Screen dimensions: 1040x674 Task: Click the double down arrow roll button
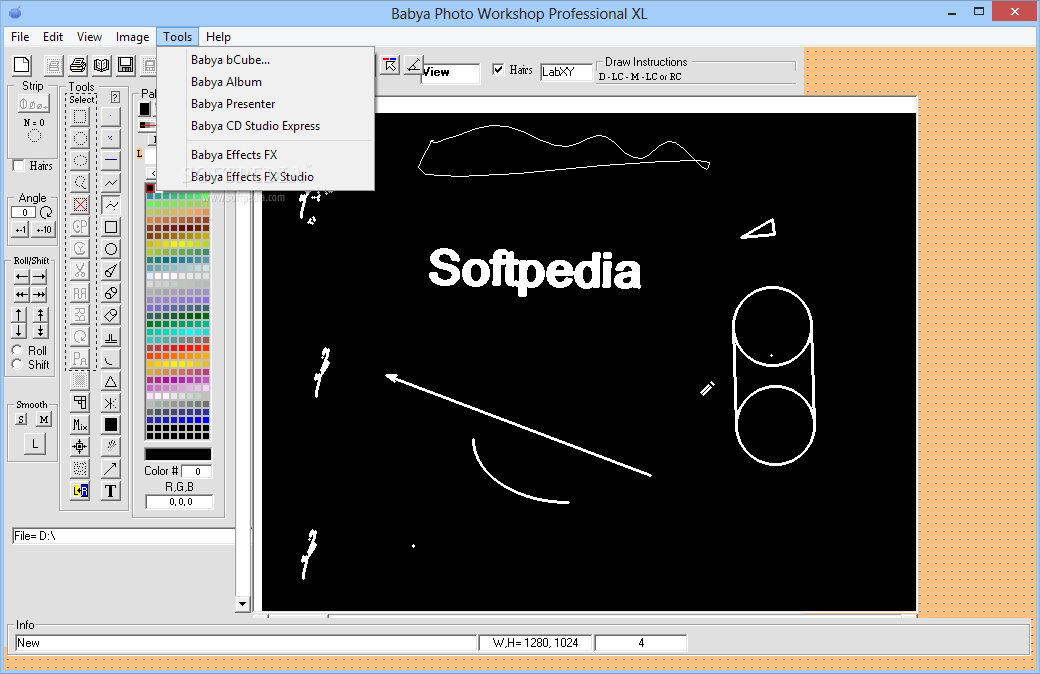(40, 330)
